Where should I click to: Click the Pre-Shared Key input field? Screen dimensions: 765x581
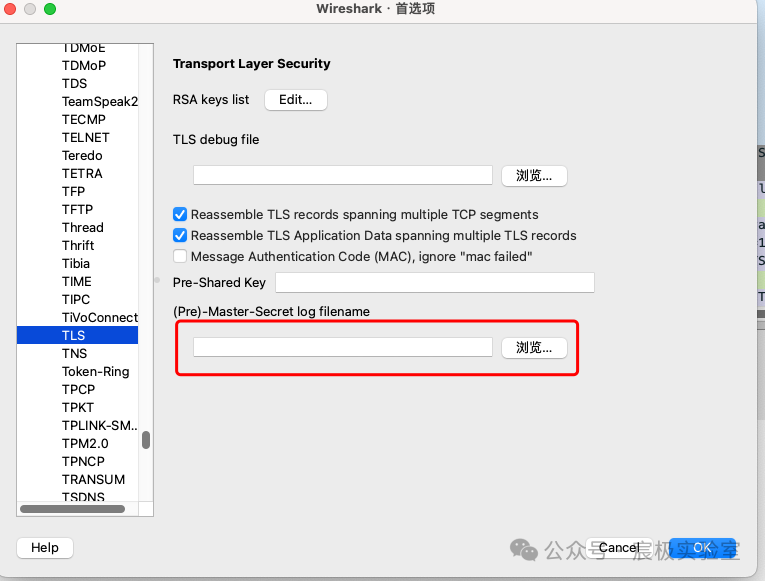(x=435, y=282)
